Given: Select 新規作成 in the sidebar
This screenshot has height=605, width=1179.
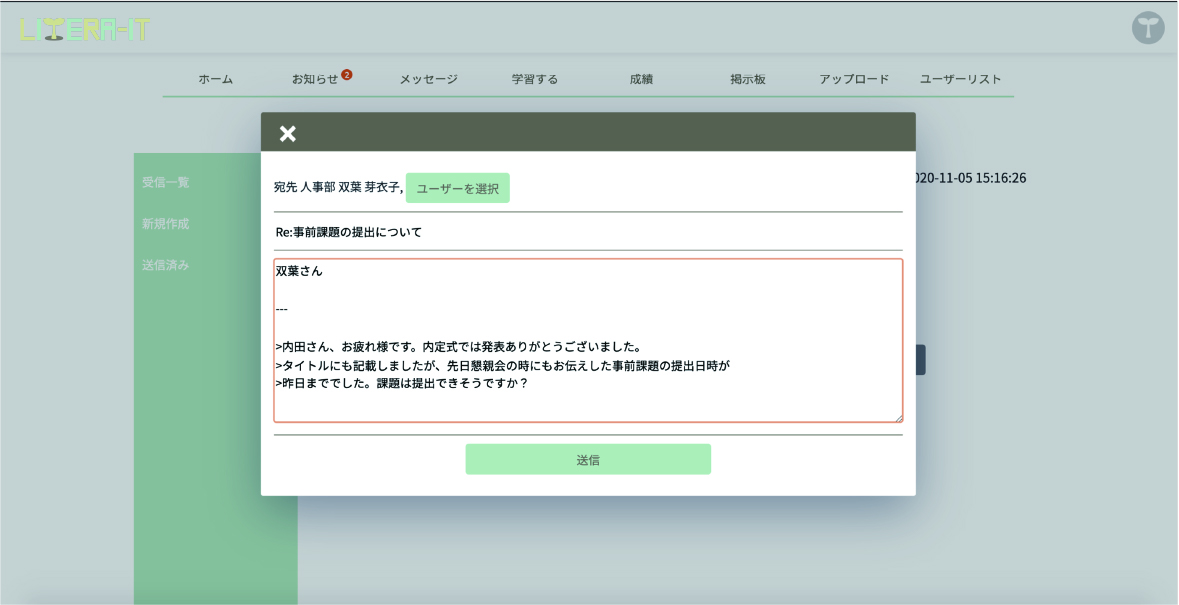Looking at the screenshot, I should tap(165, 223).
